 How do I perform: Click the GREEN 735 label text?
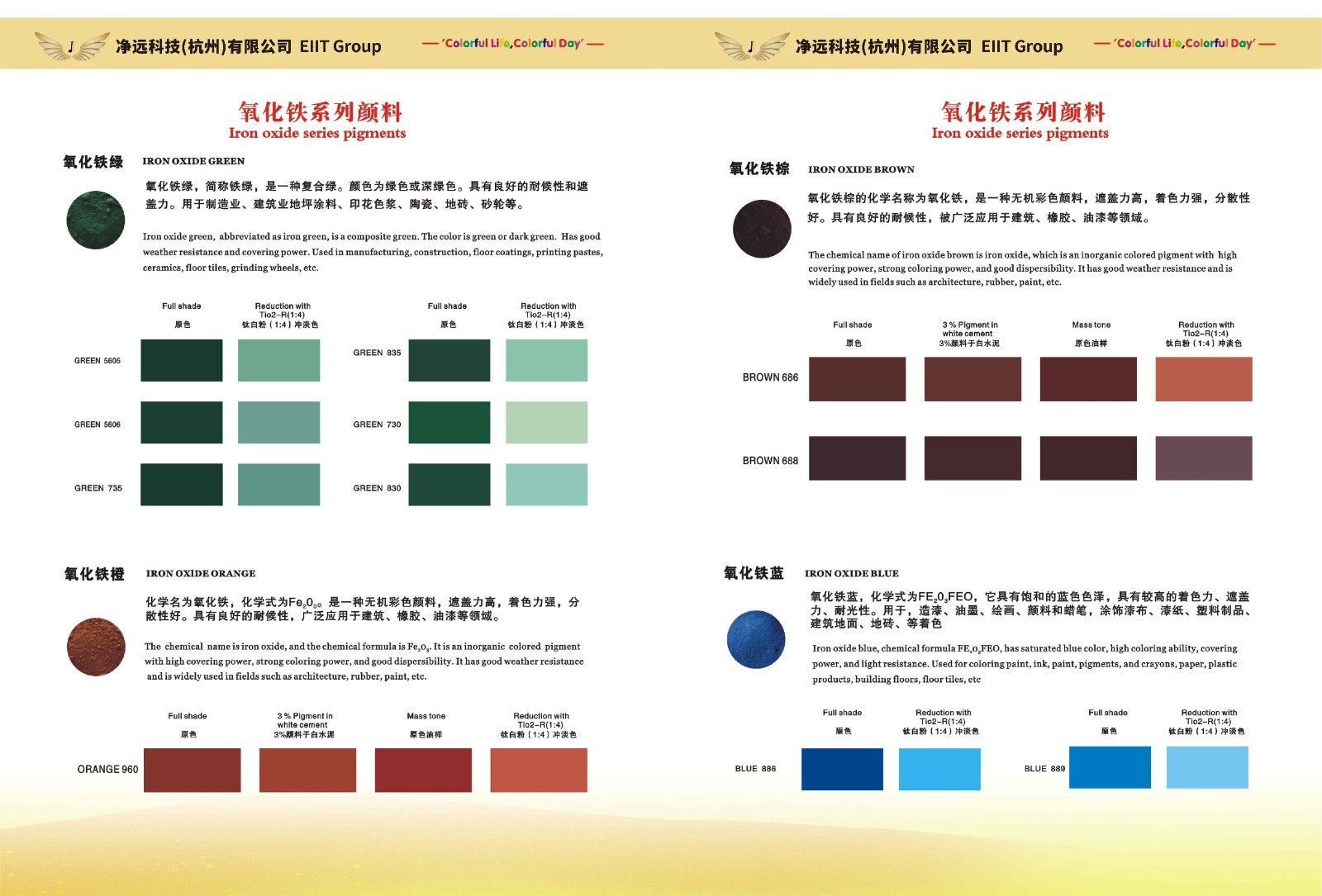click(x=97, y=488)
